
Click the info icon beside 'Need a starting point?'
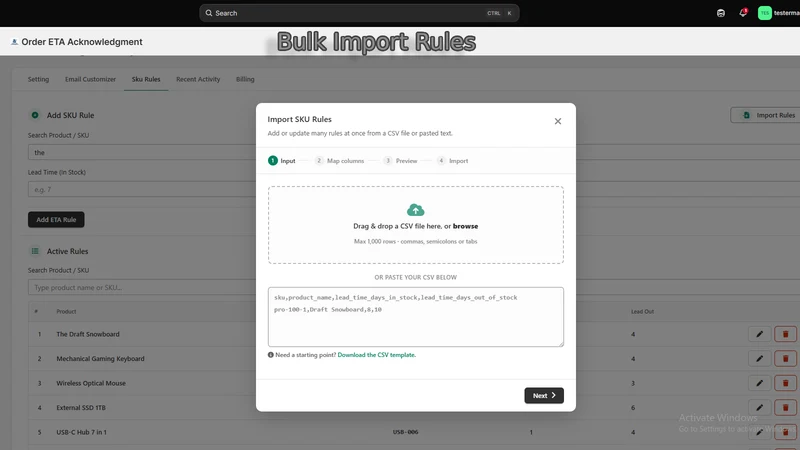[x=271, y=355]
